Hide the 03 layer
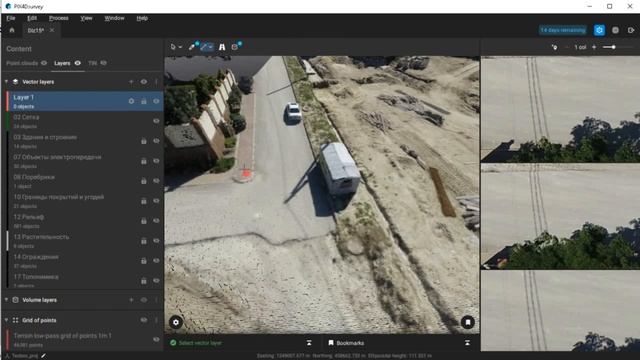The image size is (640, 360). (156, 141)
